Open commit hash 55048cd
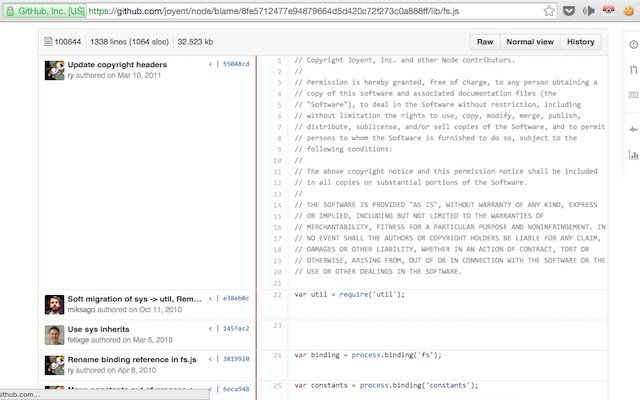Screen dimensions: 640x400 [x=236, y=64]
